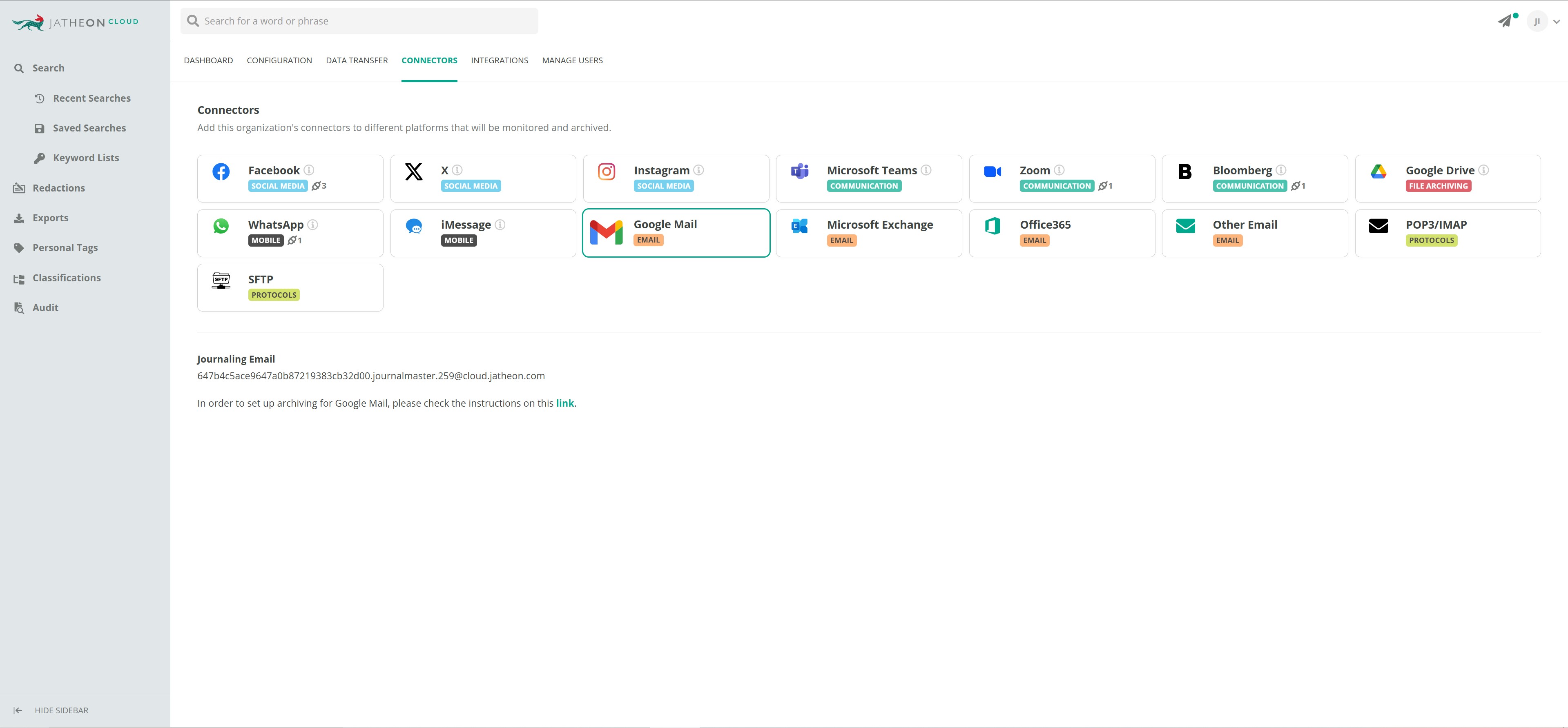The width and height of the screenshot is (1568, 728).
Task: Click the info icon next to Instagram
Action: (x=699, y=170)
